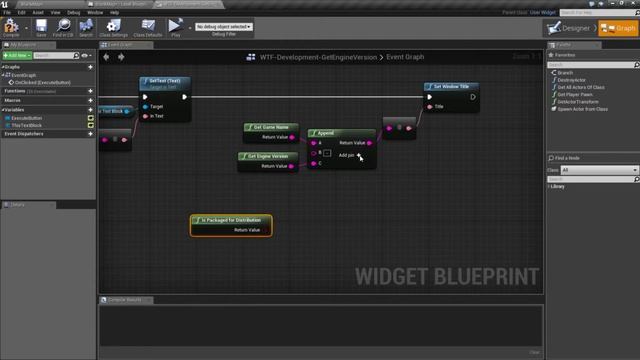The width and height of the screenshot is (640, 360).
Task: Navigate back with the graph left arrow
Action: click(106, 57)
